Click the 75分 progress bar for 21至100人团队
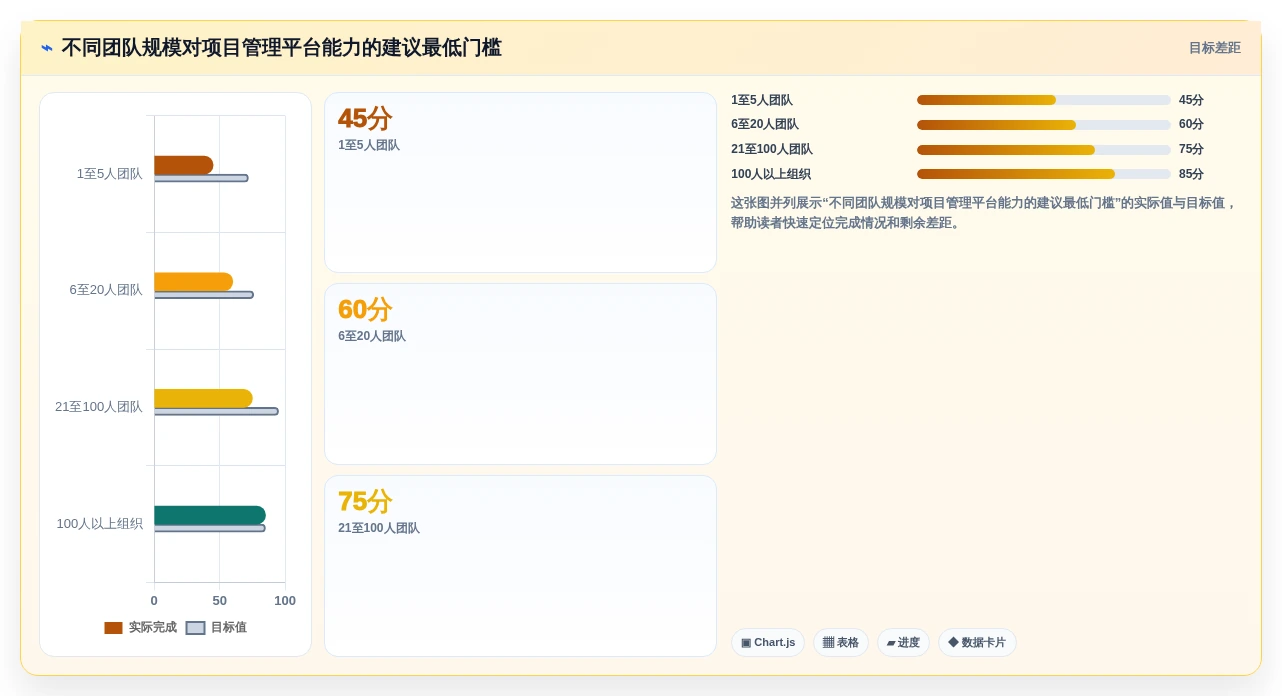Screen dimensions: 1282x696 [x=1044, y=150]
